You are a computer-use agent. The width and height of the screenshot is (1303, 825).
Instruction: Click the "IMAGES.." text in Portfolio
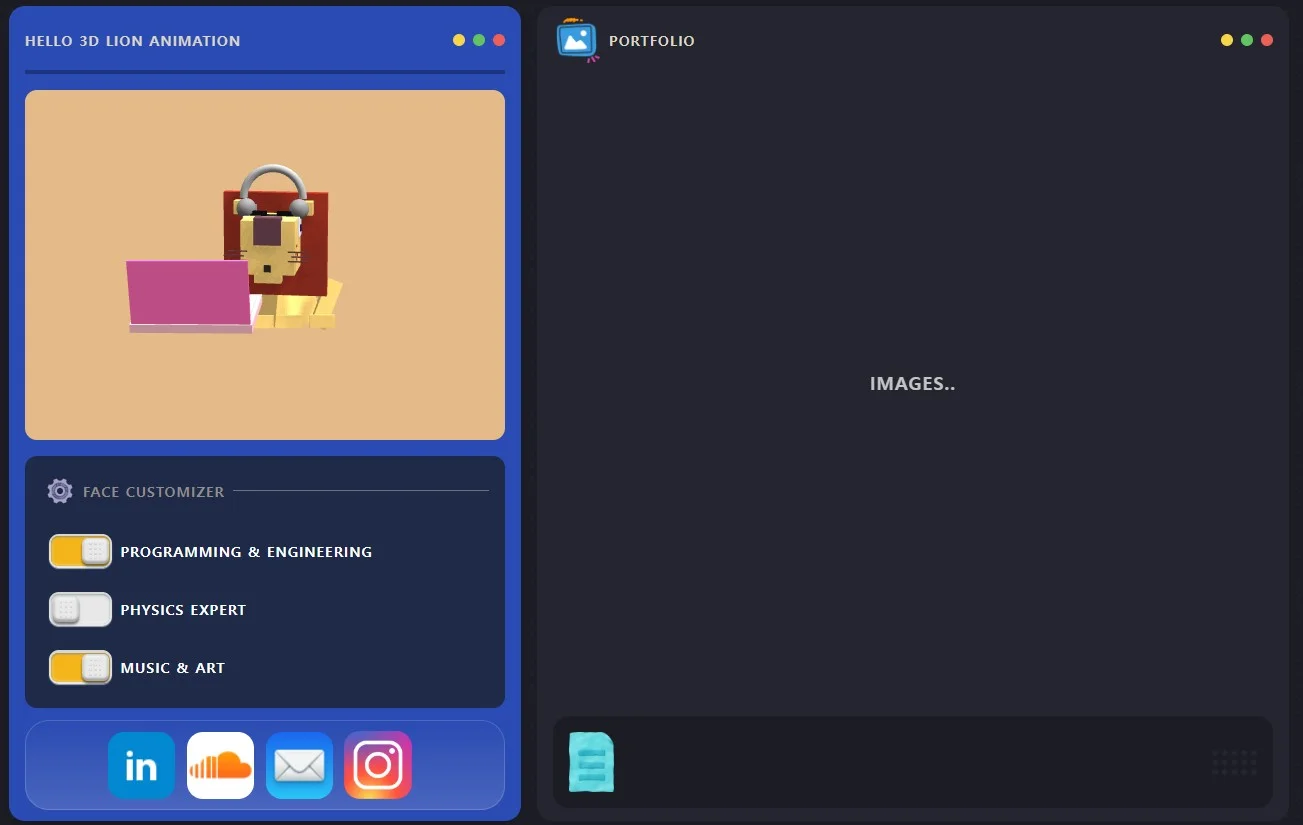[913, 384]
